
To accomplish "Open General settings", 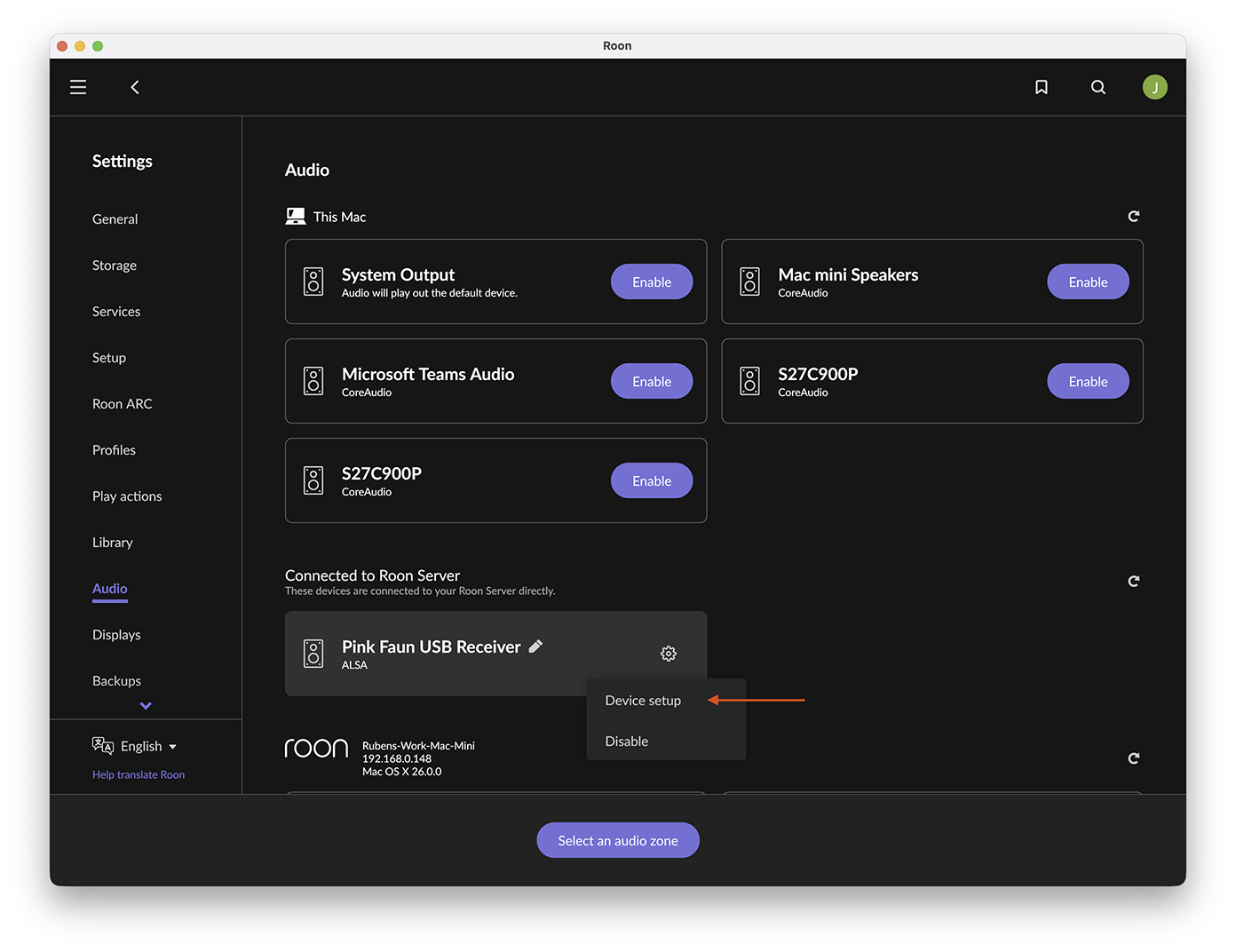I will 115,219.
